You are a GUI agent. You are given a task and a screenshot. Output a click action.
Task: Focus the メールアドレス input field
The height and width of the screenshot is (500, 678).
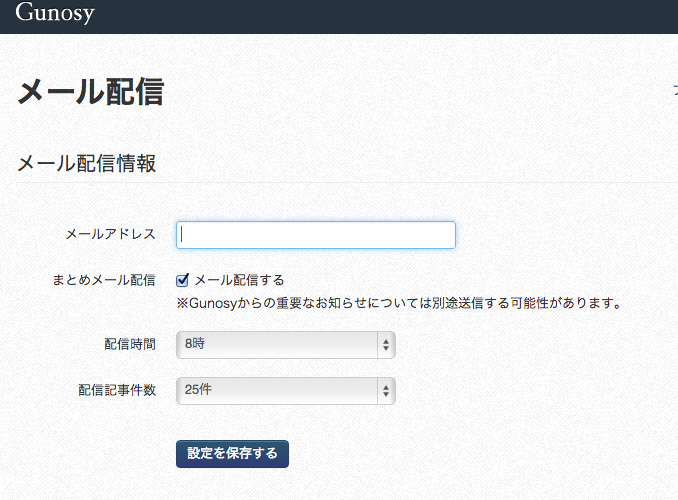point(316,235)
